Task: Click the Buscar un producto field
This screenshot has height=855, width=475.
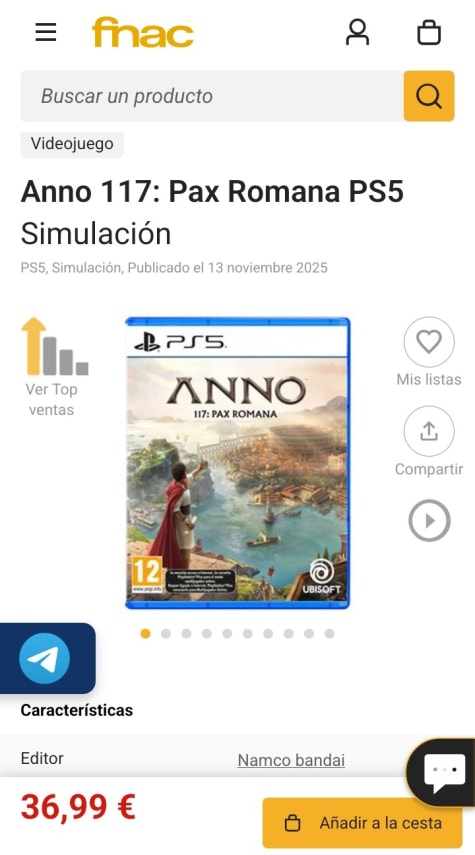Action: tap(212, 96)
